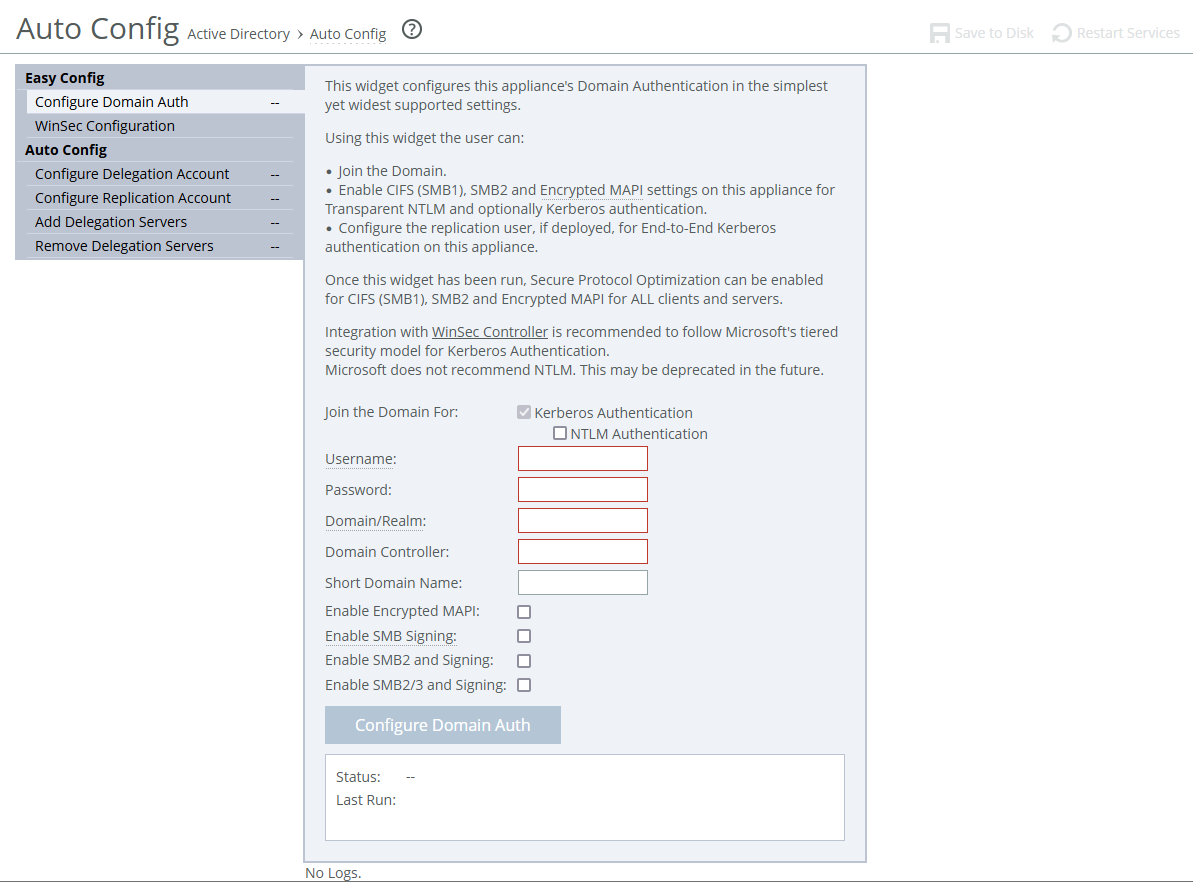
Task: Select Configure Delegation Account menu item
Action: pos(132,174)
